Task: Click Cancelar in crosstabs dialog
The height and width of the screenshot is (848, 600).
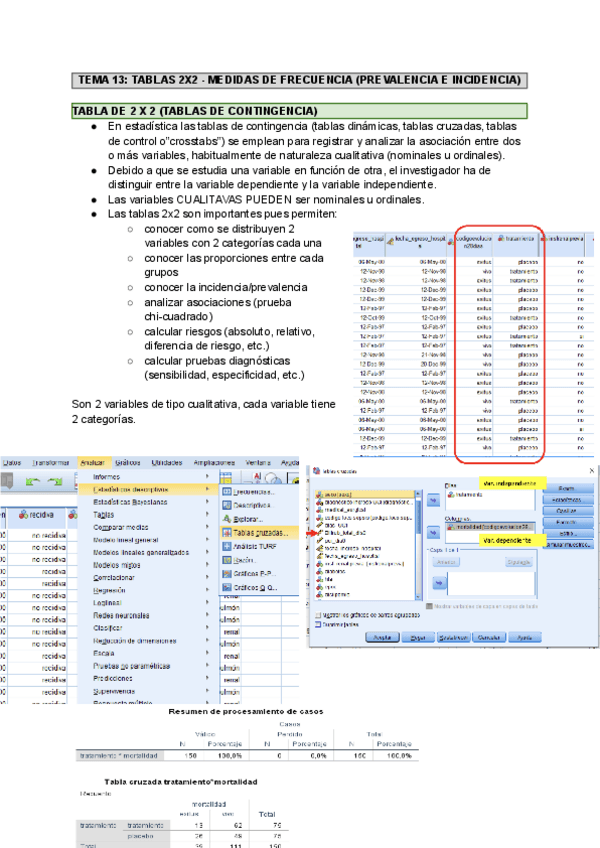Action: (489, 638)
